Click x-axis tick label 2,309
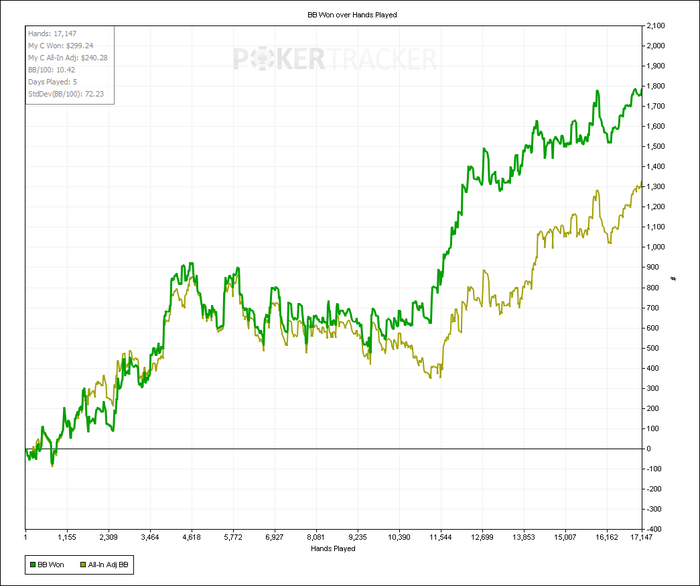 [108, 537]
